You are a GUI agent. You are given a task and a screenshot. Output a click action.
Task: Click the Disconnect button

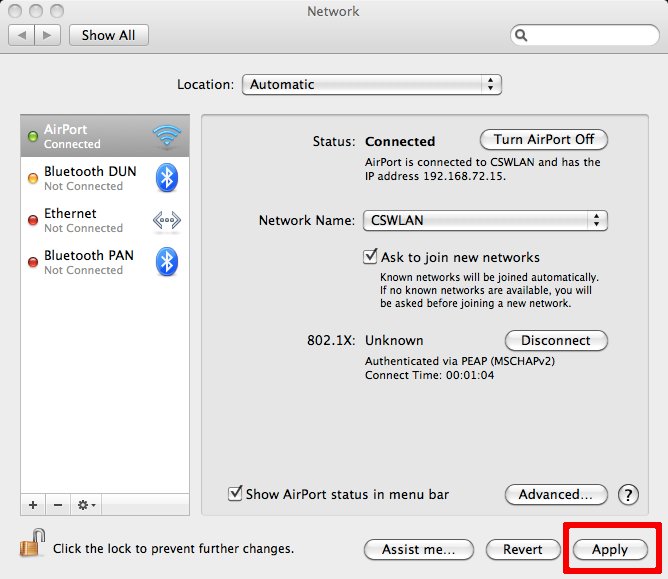pos(556,340)
